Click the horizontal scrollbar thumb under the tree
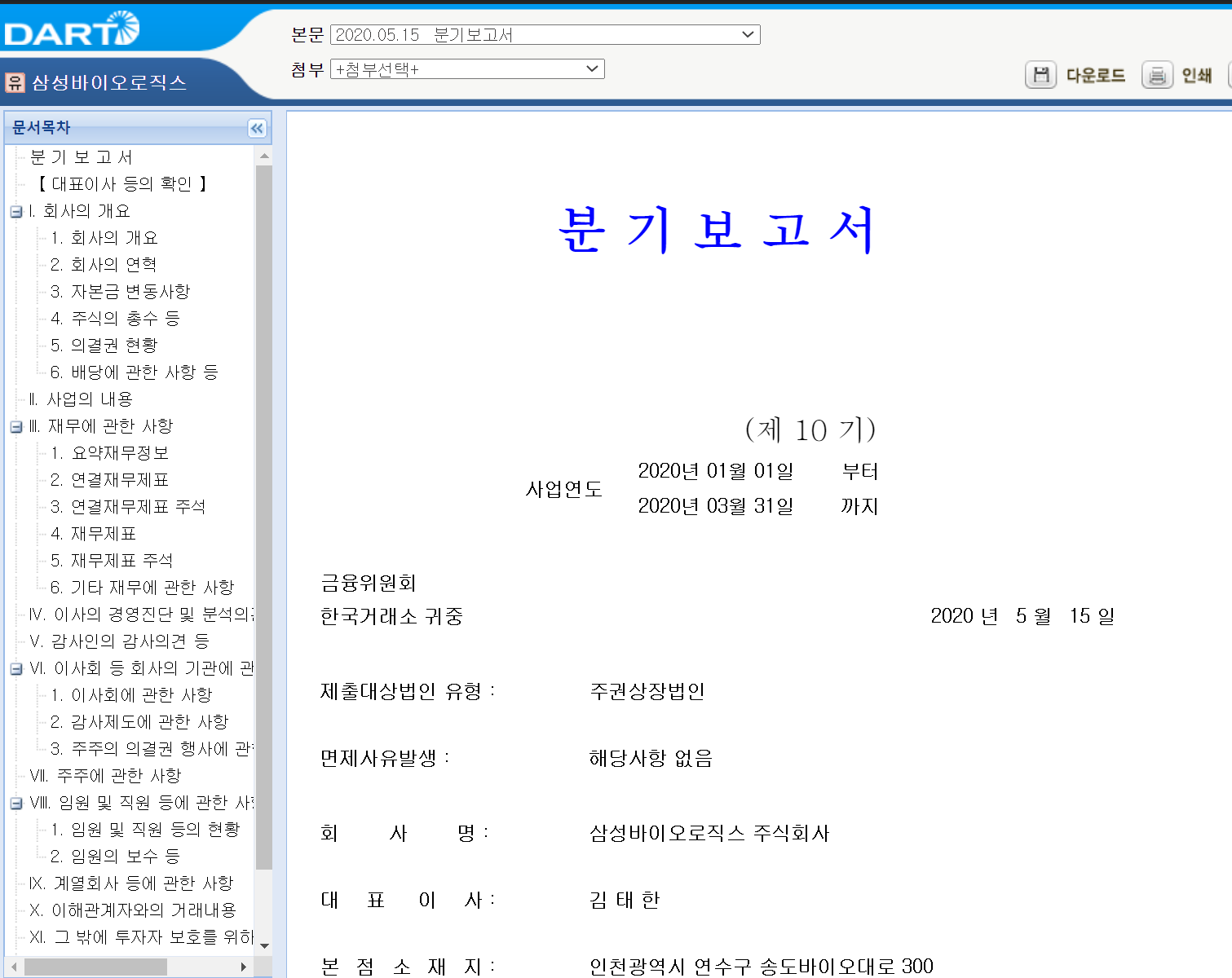 point(95,967)
